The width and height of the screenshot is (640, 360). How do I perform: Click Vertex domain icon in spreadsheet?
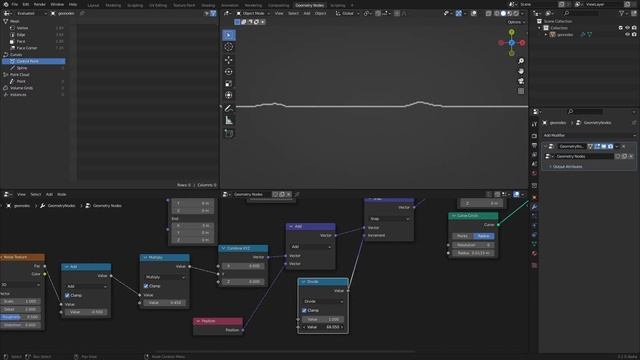coord(12,28)
